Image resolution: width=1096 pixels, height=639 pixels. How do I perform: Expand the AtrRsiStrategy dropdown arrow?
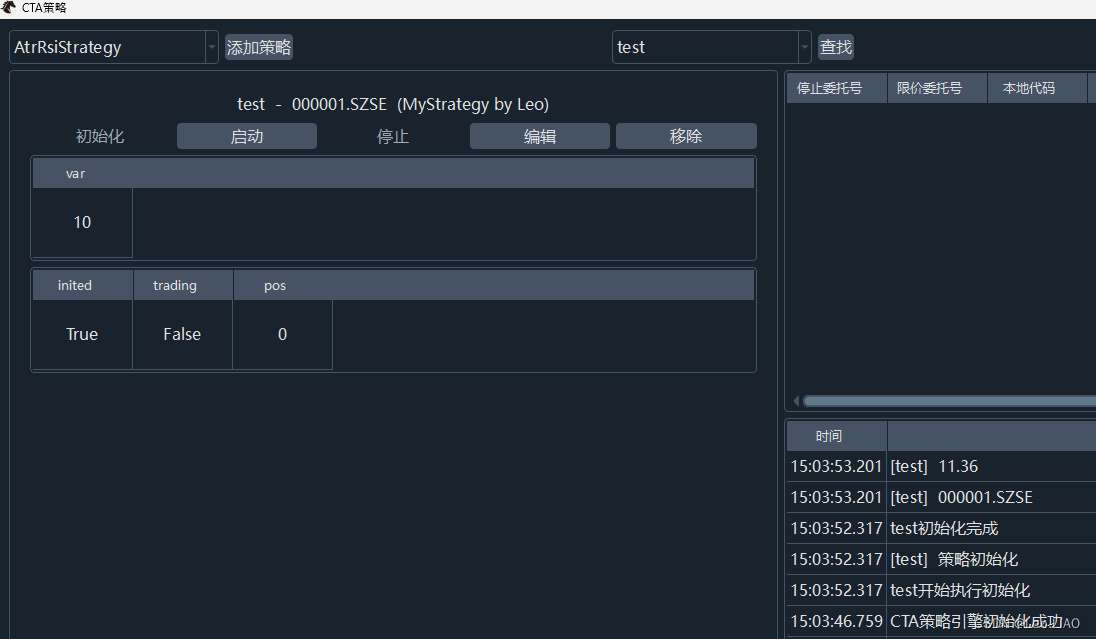(212, 48)
